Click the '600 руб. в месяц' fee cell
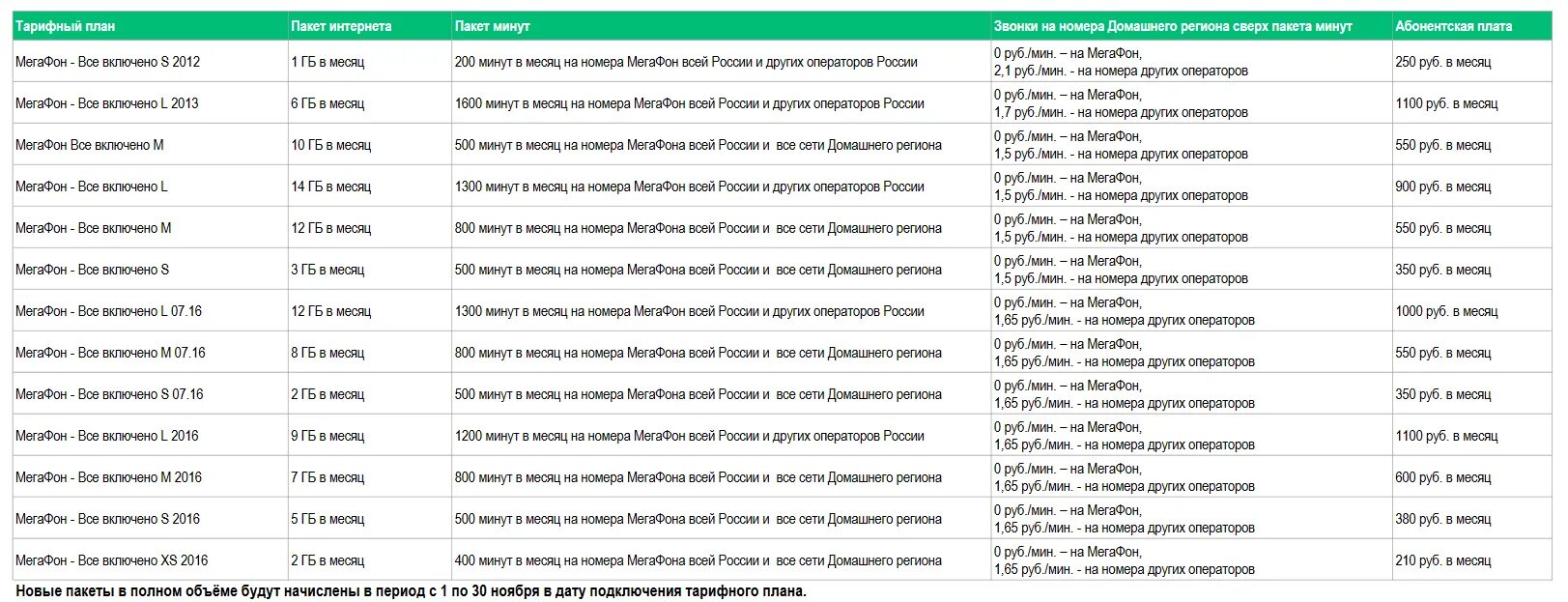 (1472, 477)
